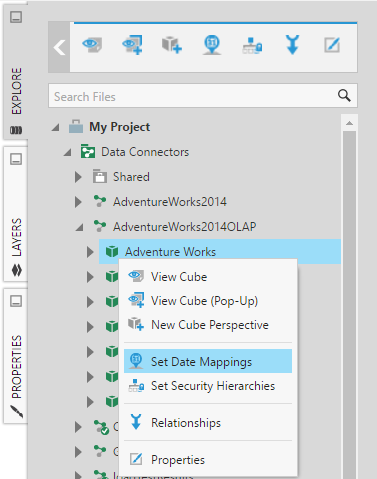Collapse the My Project tree node
Viewport: 377px width, 479px height.
tap(55, 127)
